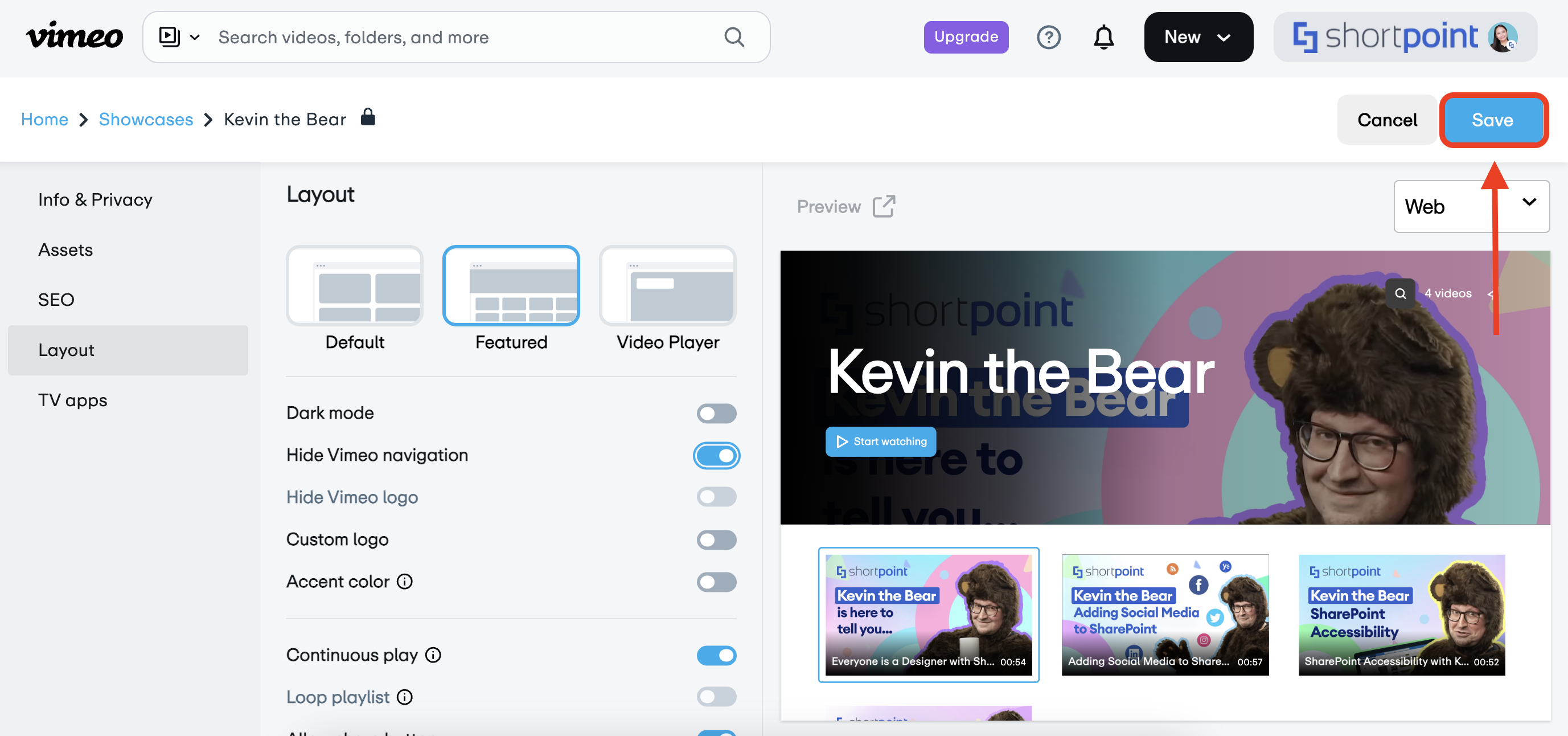This screenshot has height=736, width=1568.
Task: Switch to the SEO section
Action: coord(56,300)
